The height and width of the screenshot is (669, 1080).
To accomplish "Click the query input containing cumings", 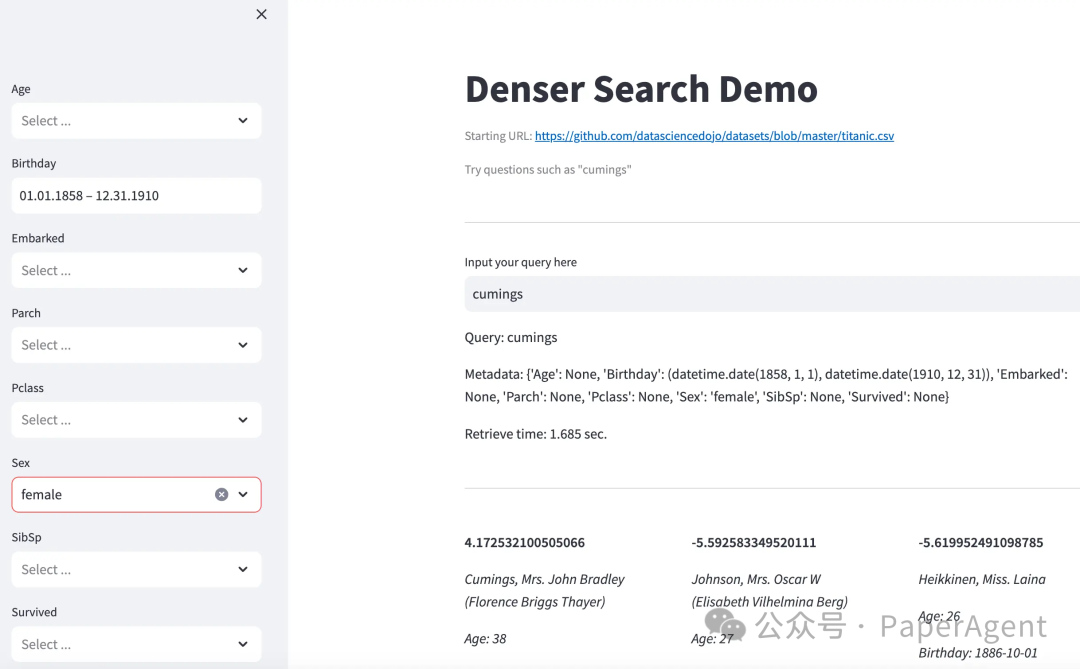I will coord(770,294).
